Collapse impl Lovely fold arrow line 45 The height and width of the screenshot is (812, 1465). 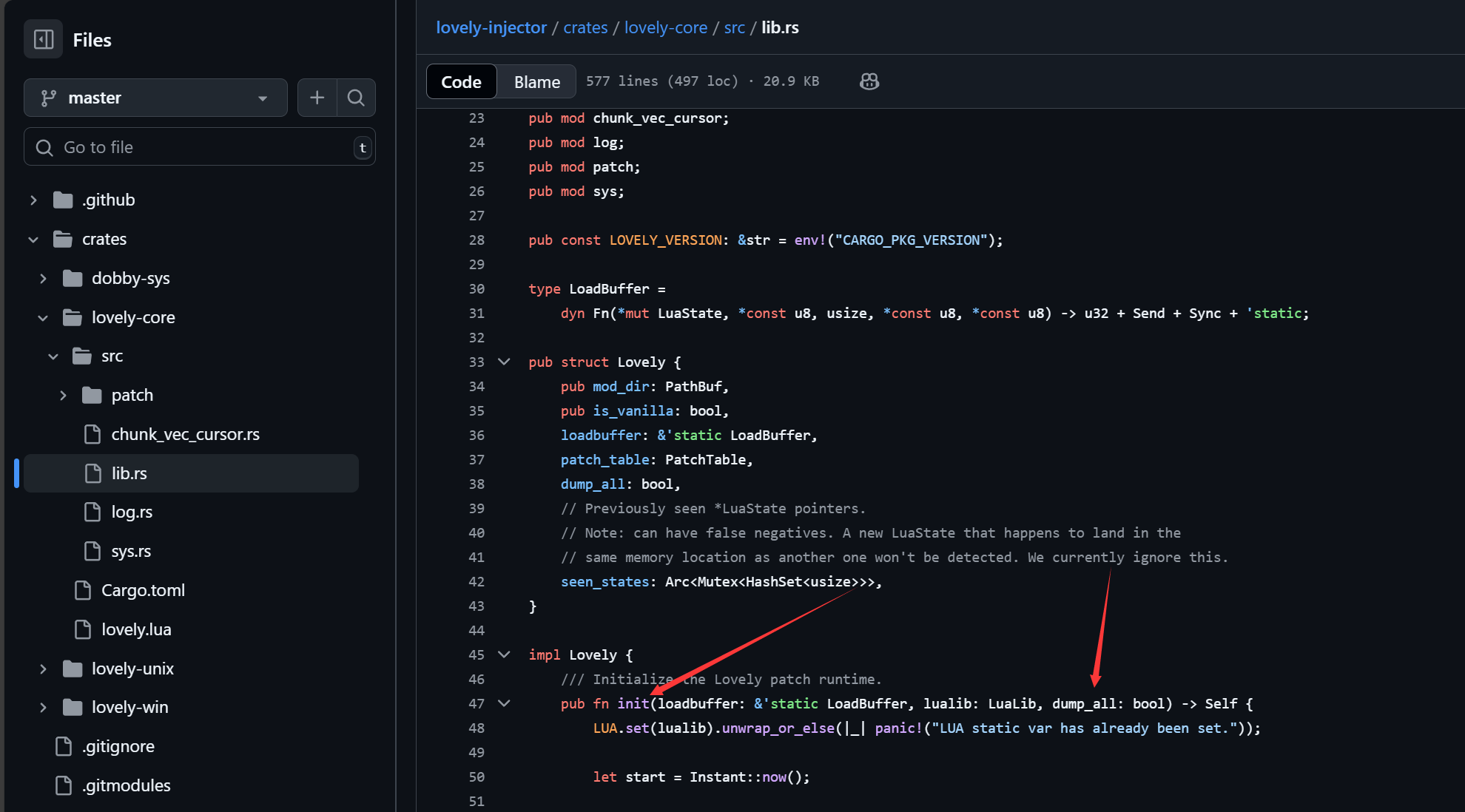(x=504, y=654)
